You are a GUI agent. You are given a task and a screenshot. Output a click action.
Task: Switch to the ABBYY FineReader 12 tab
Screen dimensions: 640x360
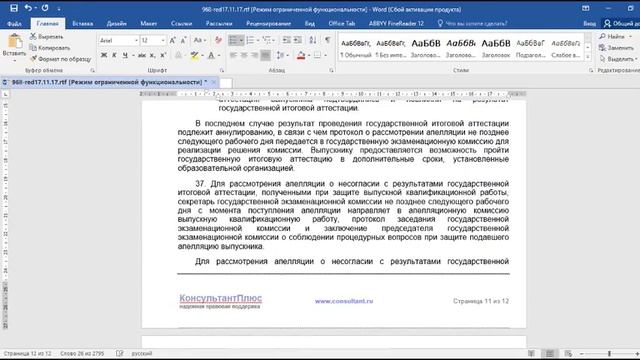click(x=396, y=24)
